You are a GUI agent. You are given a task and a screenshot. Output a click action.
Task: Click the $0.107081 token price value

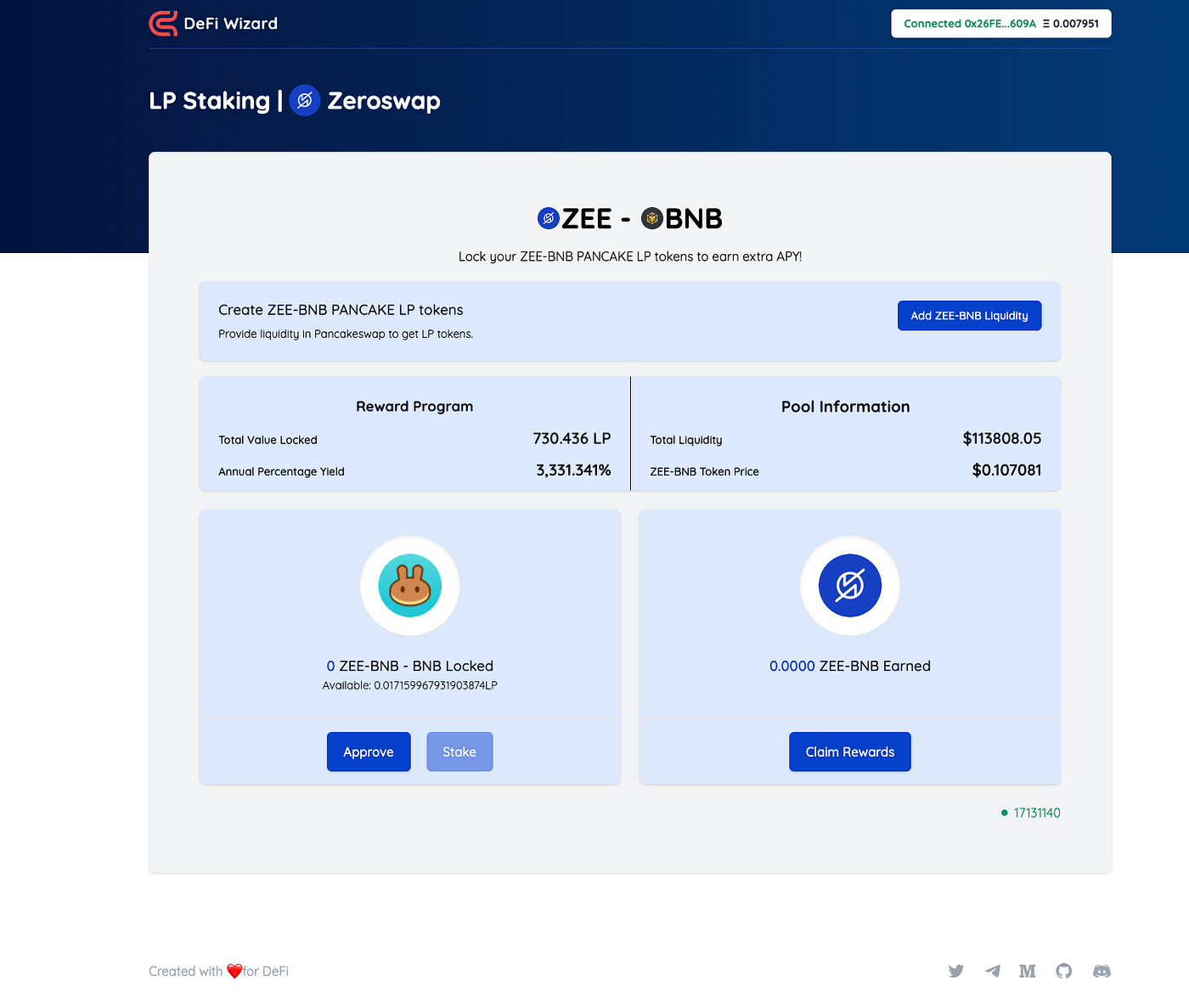1006,470
